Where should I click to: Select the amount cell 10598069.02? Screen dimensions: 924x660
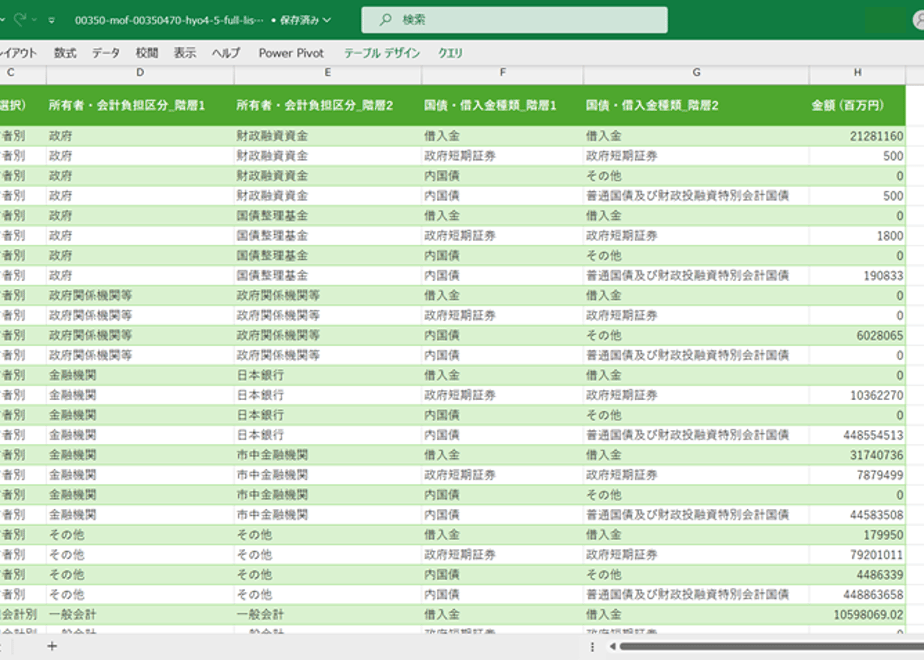point(857,615)
